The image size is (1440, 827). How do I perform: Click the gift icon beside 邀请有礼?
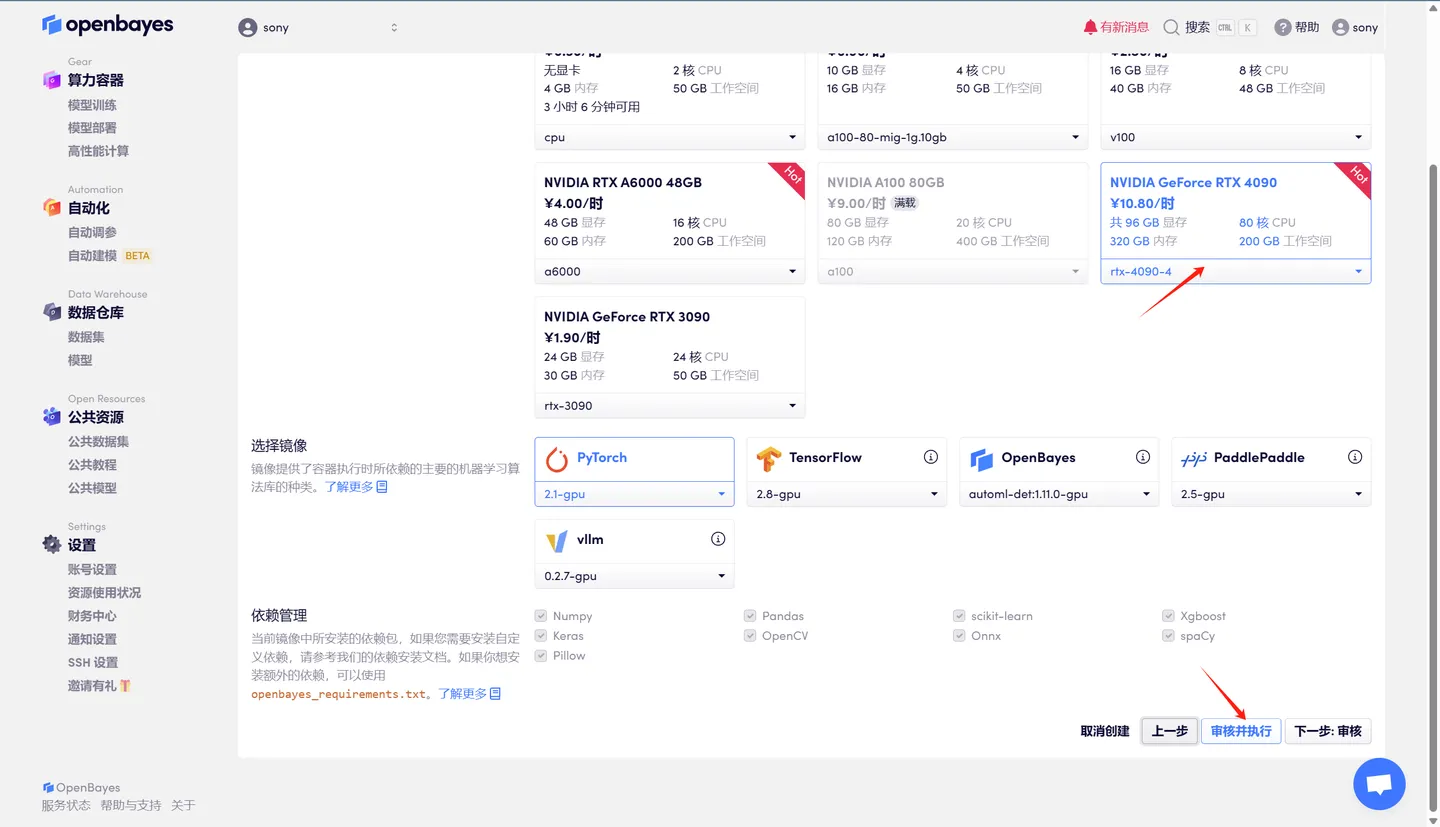[125, 686]
